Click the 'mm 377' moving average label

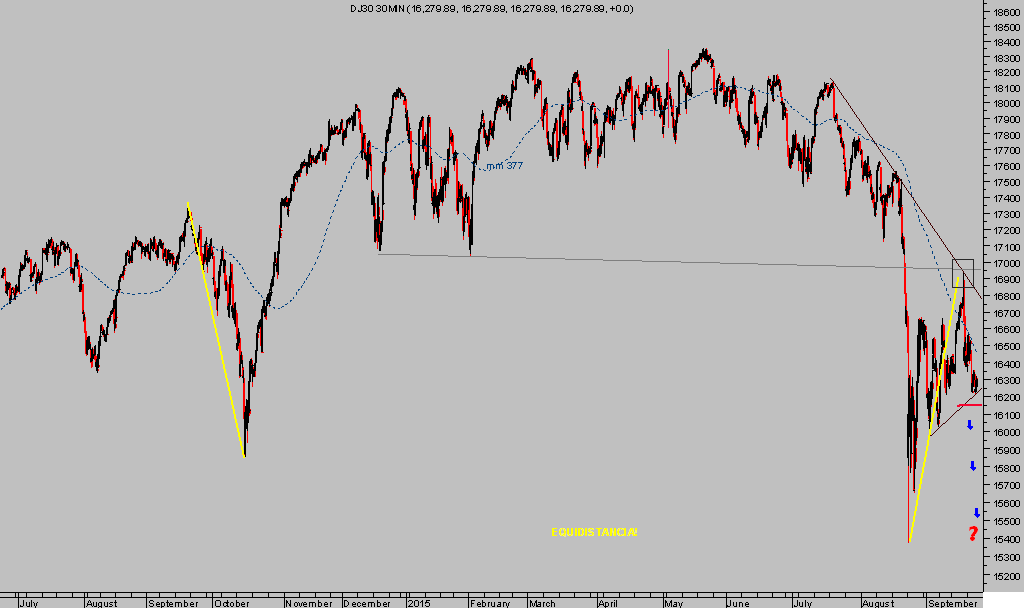pyautogui.click(x=504, y=166)
